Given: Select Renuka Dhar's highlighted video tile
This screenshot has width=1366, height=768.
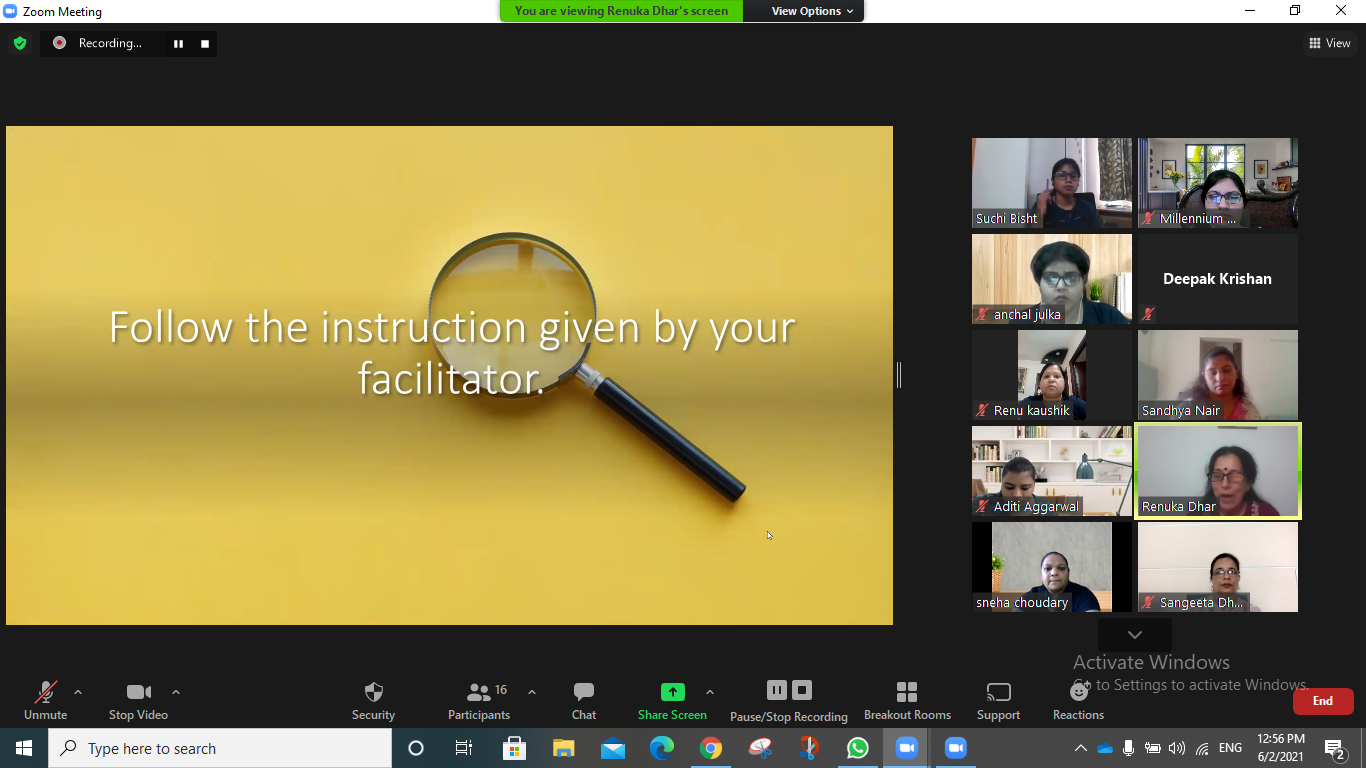Looking at the screenshot, I should pos(1218,471).
